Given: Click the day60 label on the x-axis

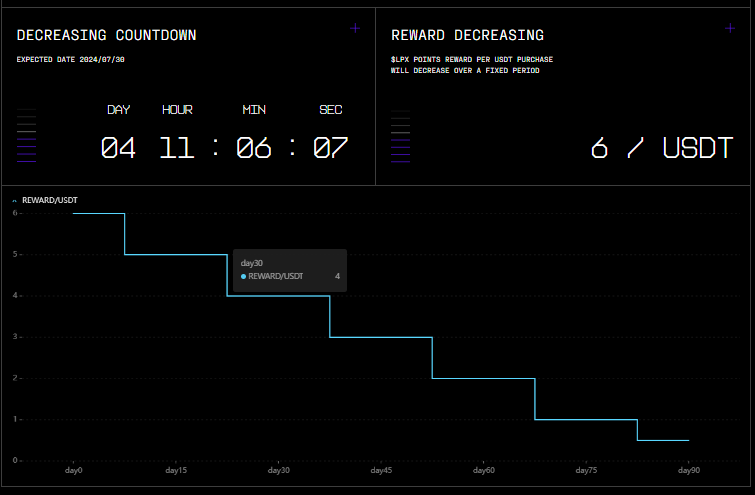Looking at the screenshot, I should click(483, 470).
